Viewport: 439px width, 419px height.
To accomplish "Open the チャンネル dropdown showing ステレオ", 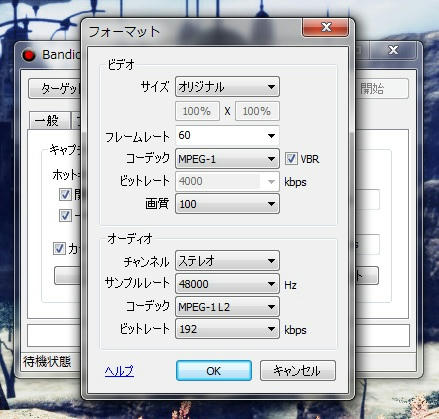I will [227, 261].
